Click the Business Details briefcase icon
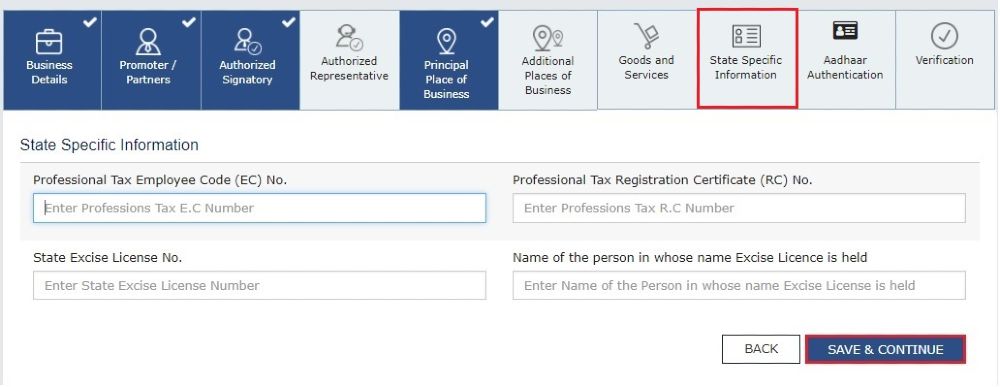The image size is (1000, 387). [49, 42]
